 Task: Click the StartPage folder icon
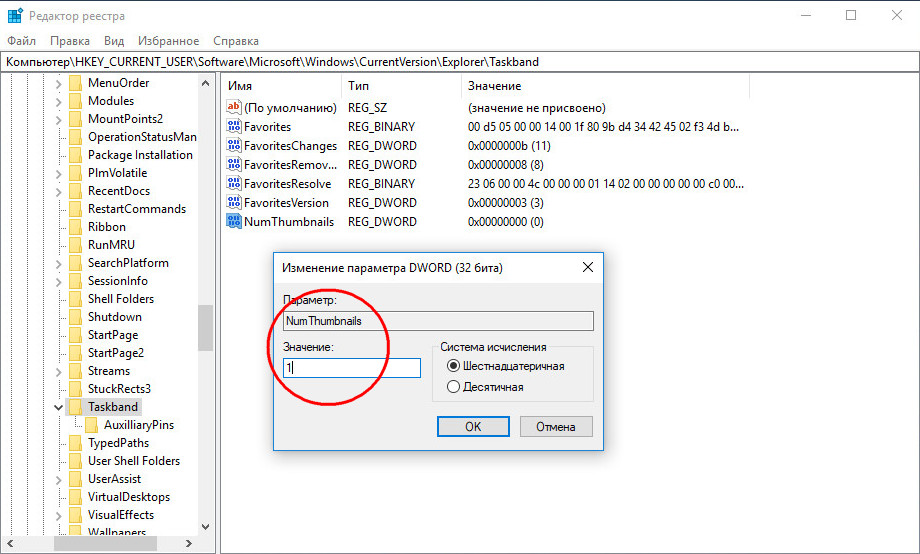click(75, 335)
